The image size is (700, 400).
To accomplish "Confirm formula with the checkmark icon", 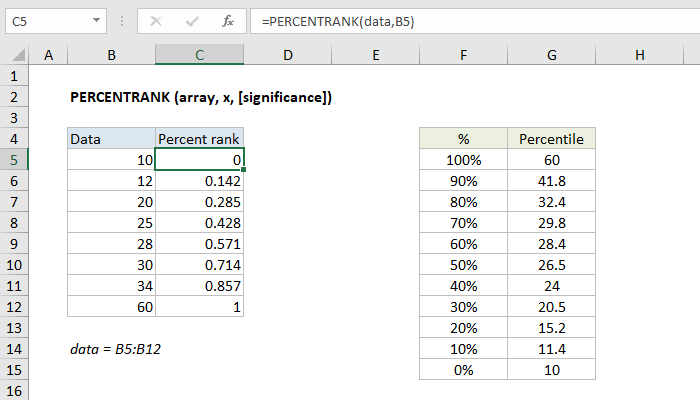I will pos(192,21).
